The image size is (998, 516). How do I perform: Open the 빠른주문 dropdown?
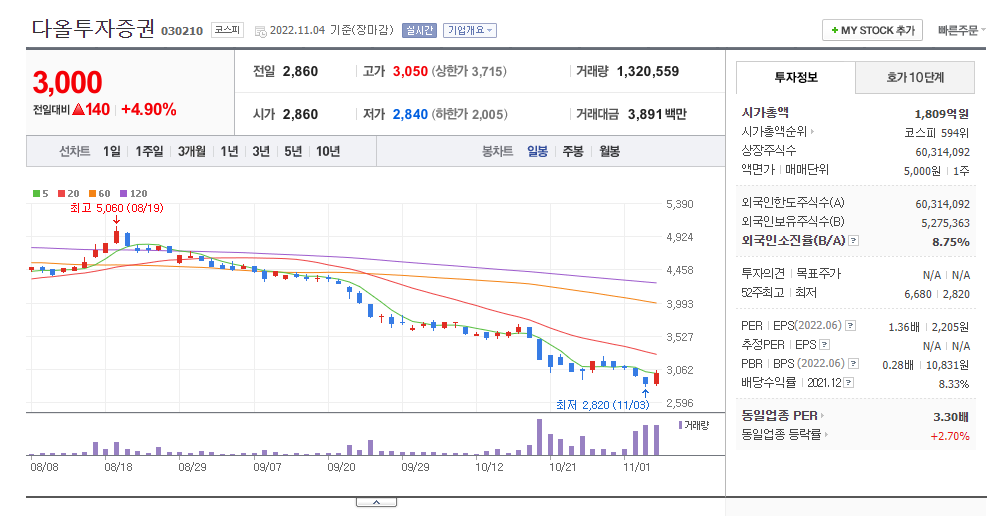click(961, 30)
